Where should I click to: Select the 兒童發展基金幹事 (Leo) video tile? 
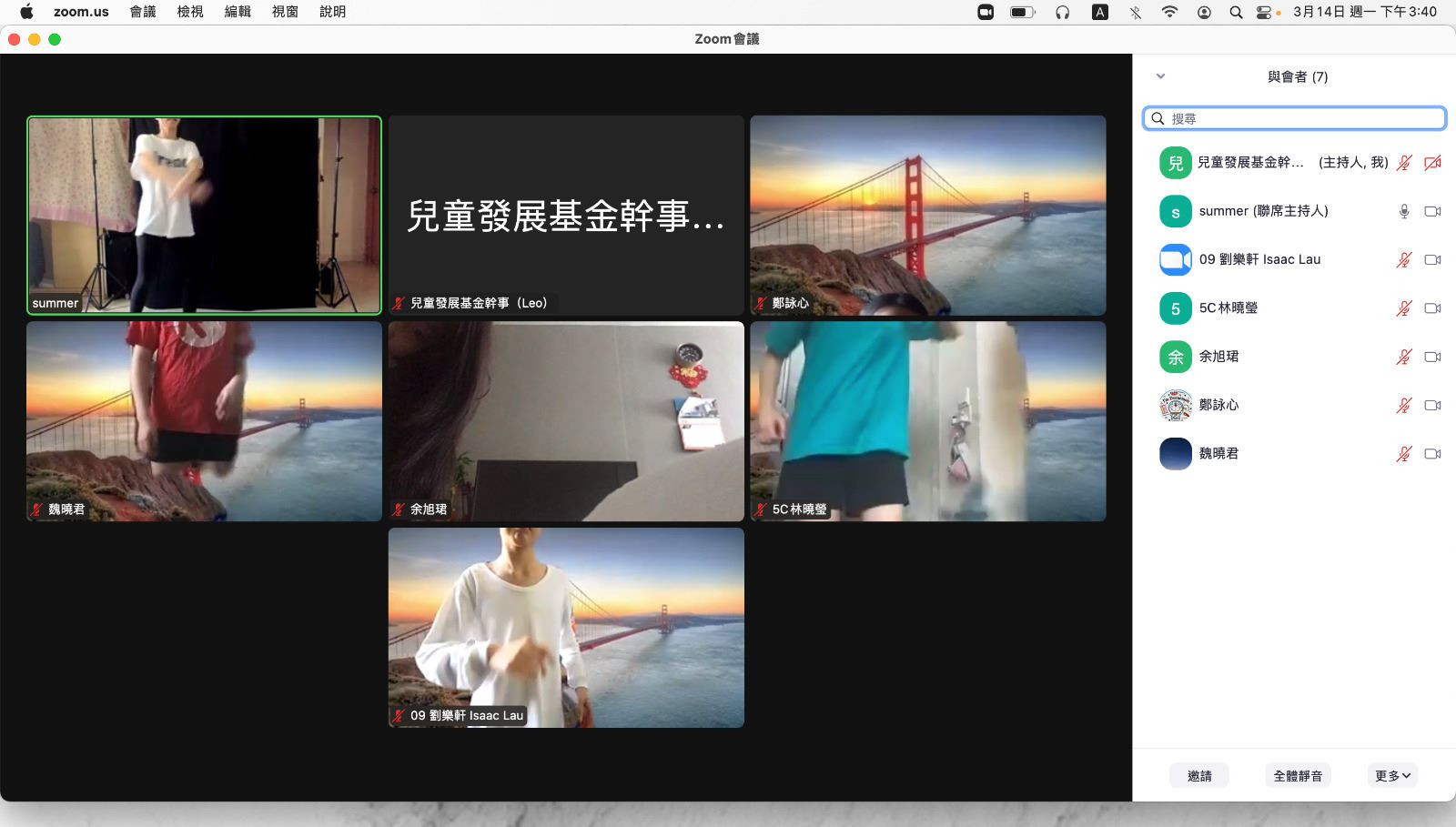point(566,216)
